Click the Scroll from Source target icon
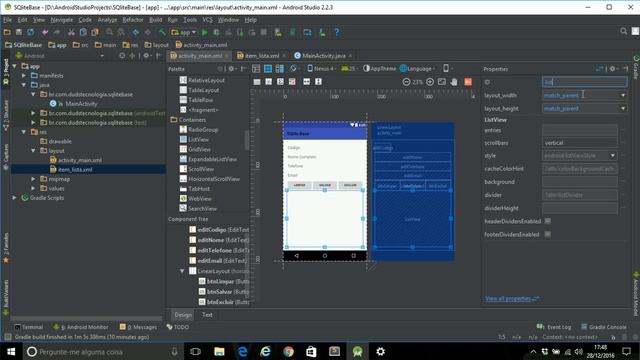Image resolution: width=640 pixels, height=360 pixels. click(x=122, y=56)
